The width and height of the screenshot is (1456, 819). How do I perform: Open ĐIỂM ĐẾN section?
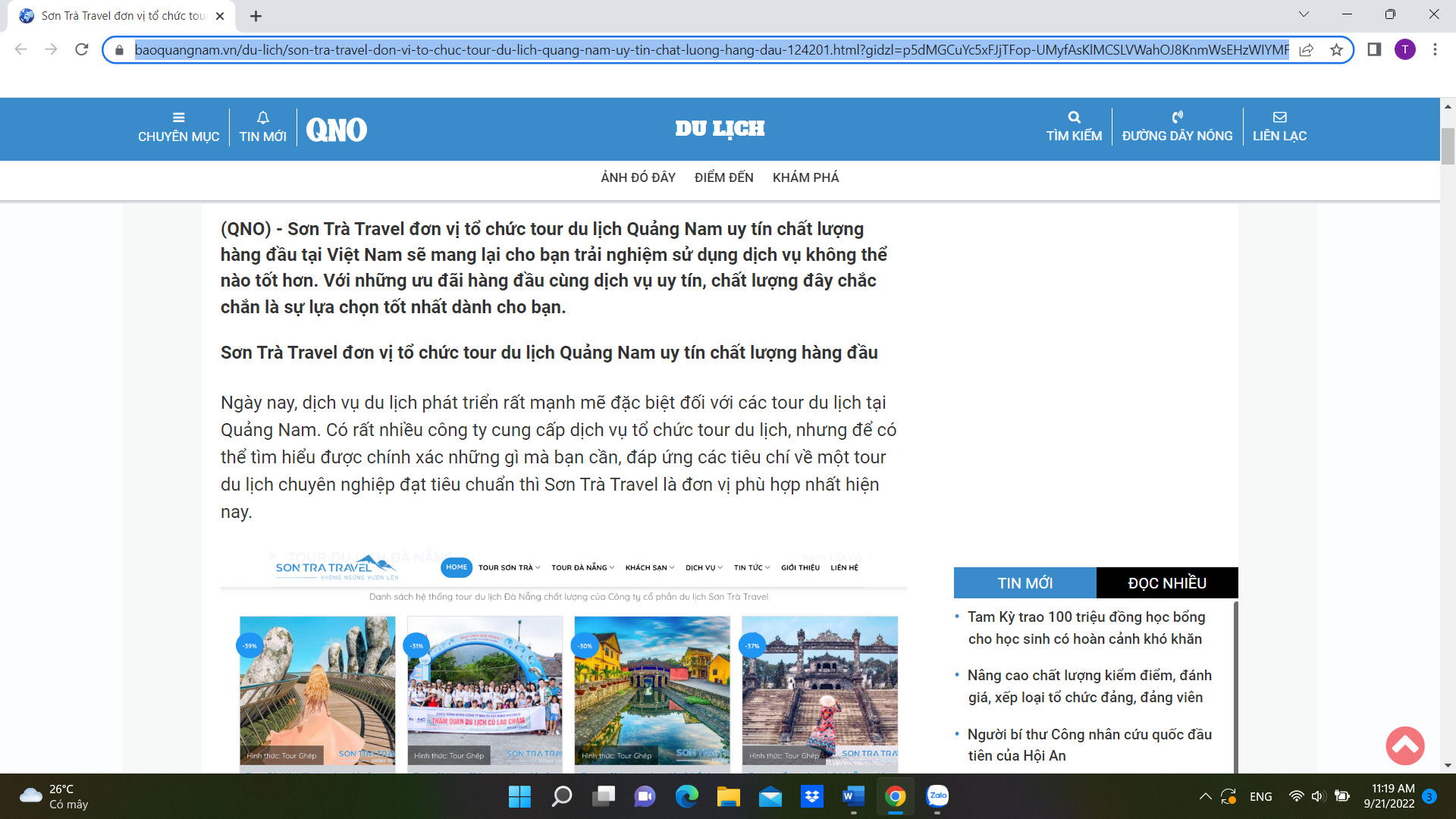click(x=723, y=177)
